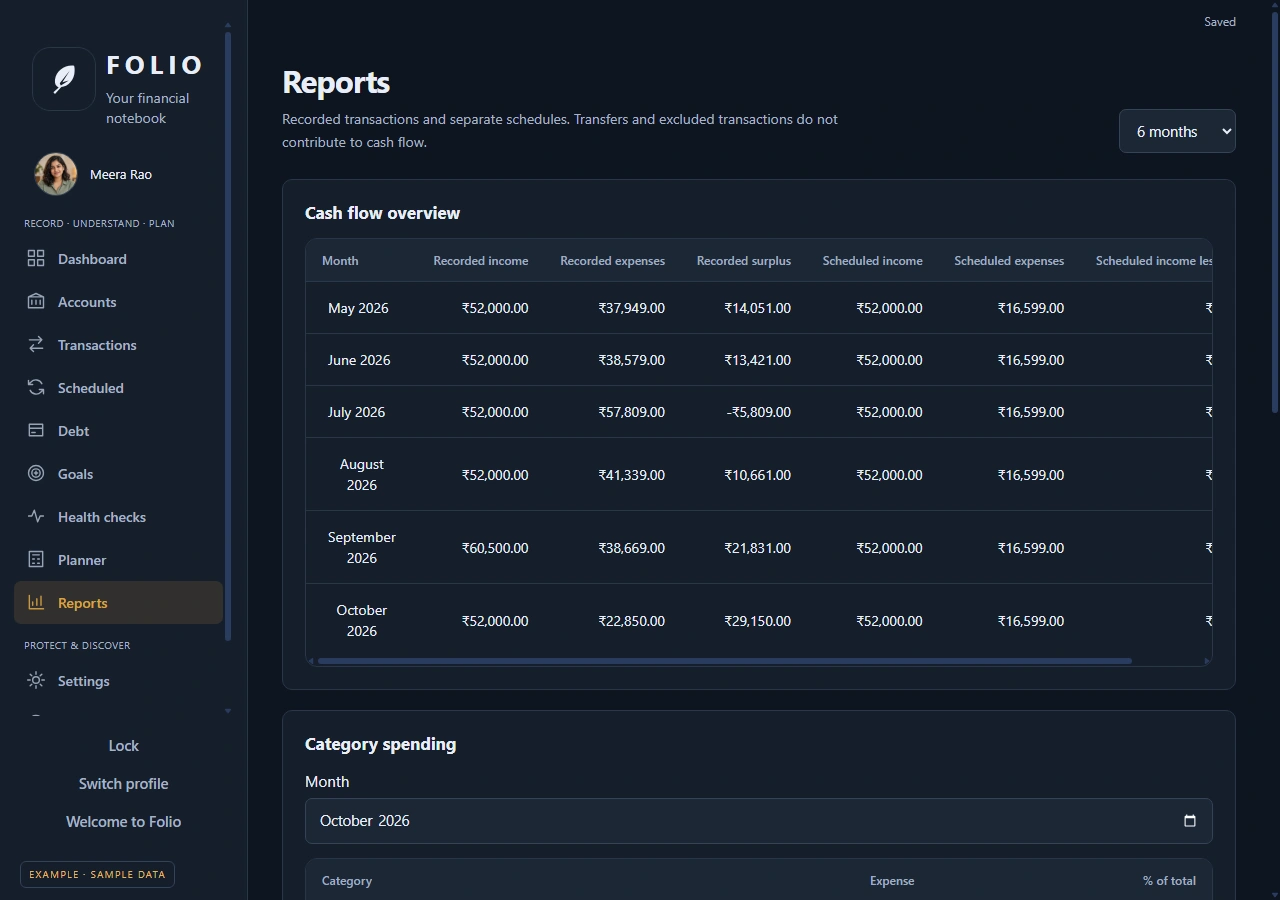The image size is (1280, 900).
Task: Click the Settings sun-gear icon
Action: tap(36, 681)
